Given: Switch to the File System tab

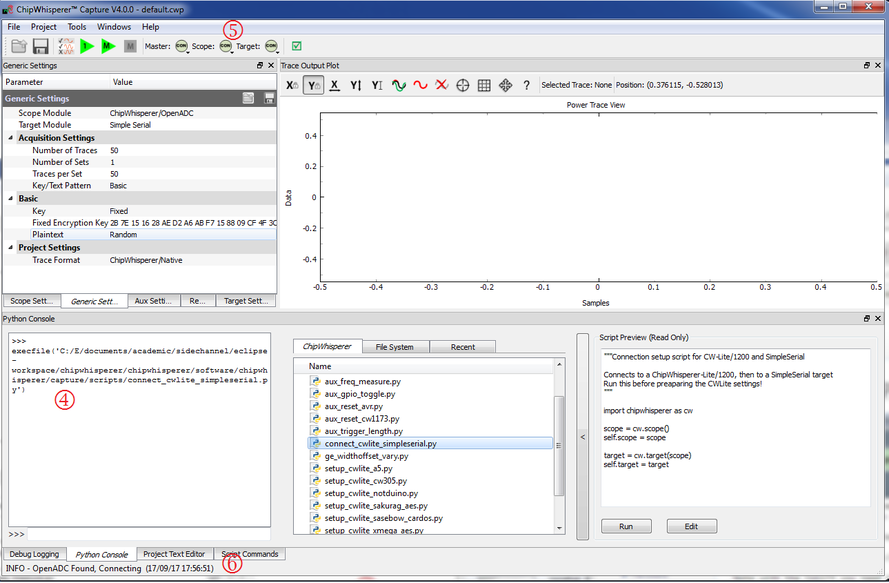Looking at the screenshot, I should click(x=396, y=346).
